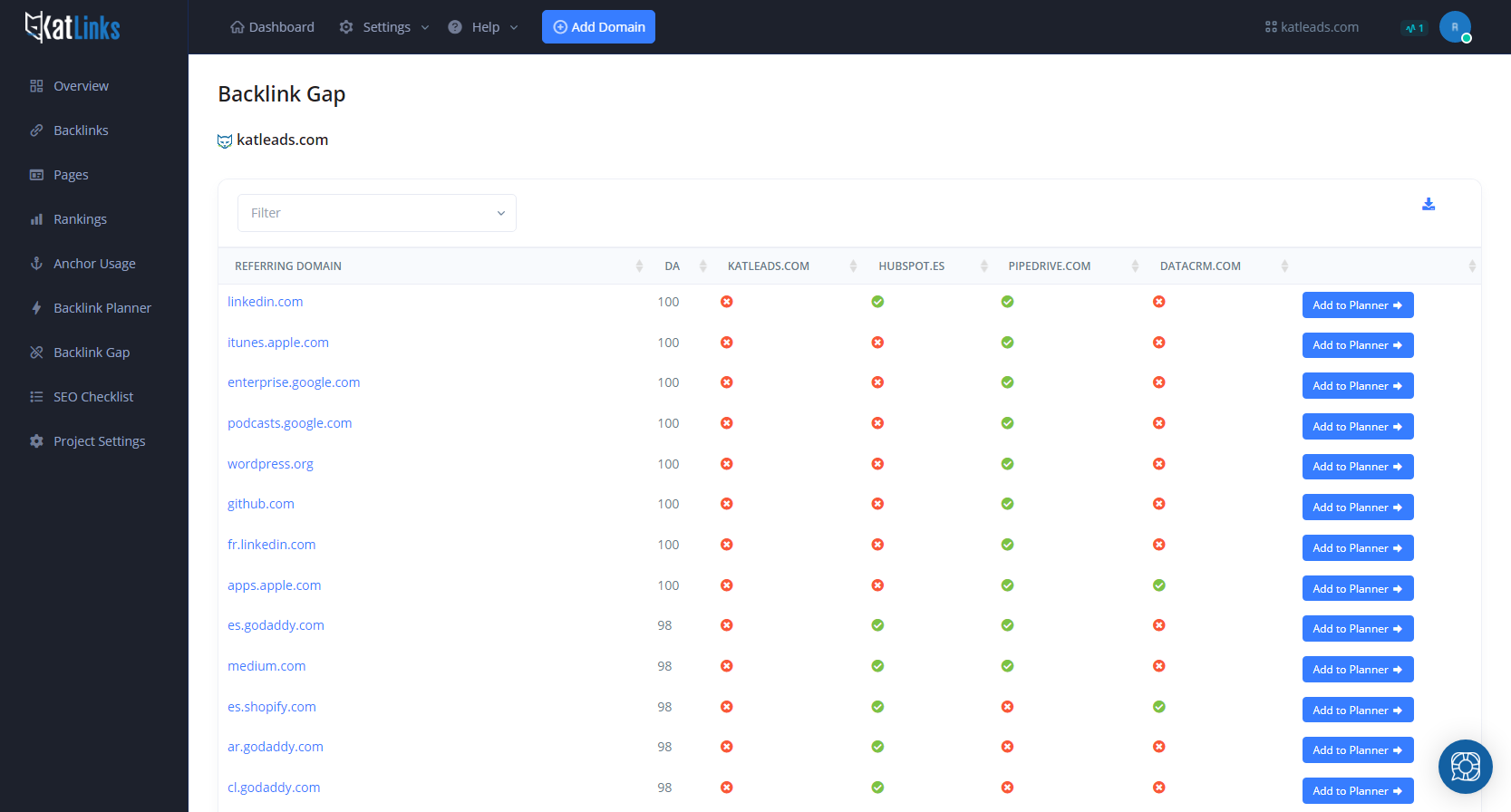Open the support lifebuoy chat widget
Viewport: 1511px width, 812px height.
click(x=1465, y=767)
